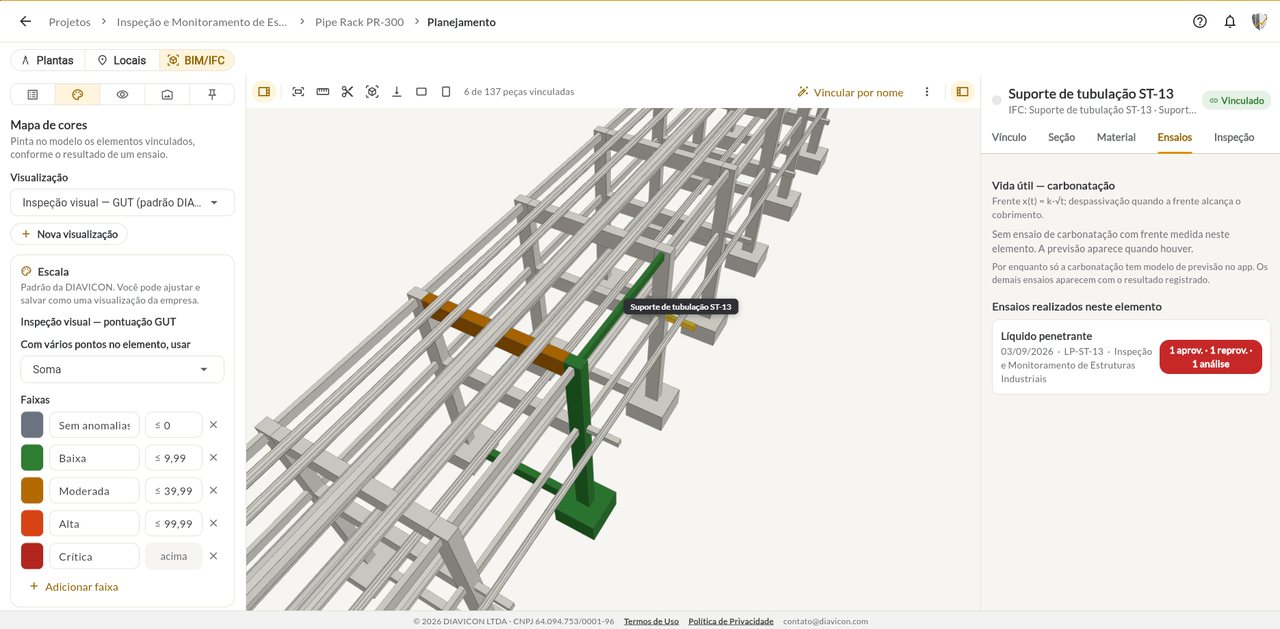Click Adicionar faixa

pos(73,587)
